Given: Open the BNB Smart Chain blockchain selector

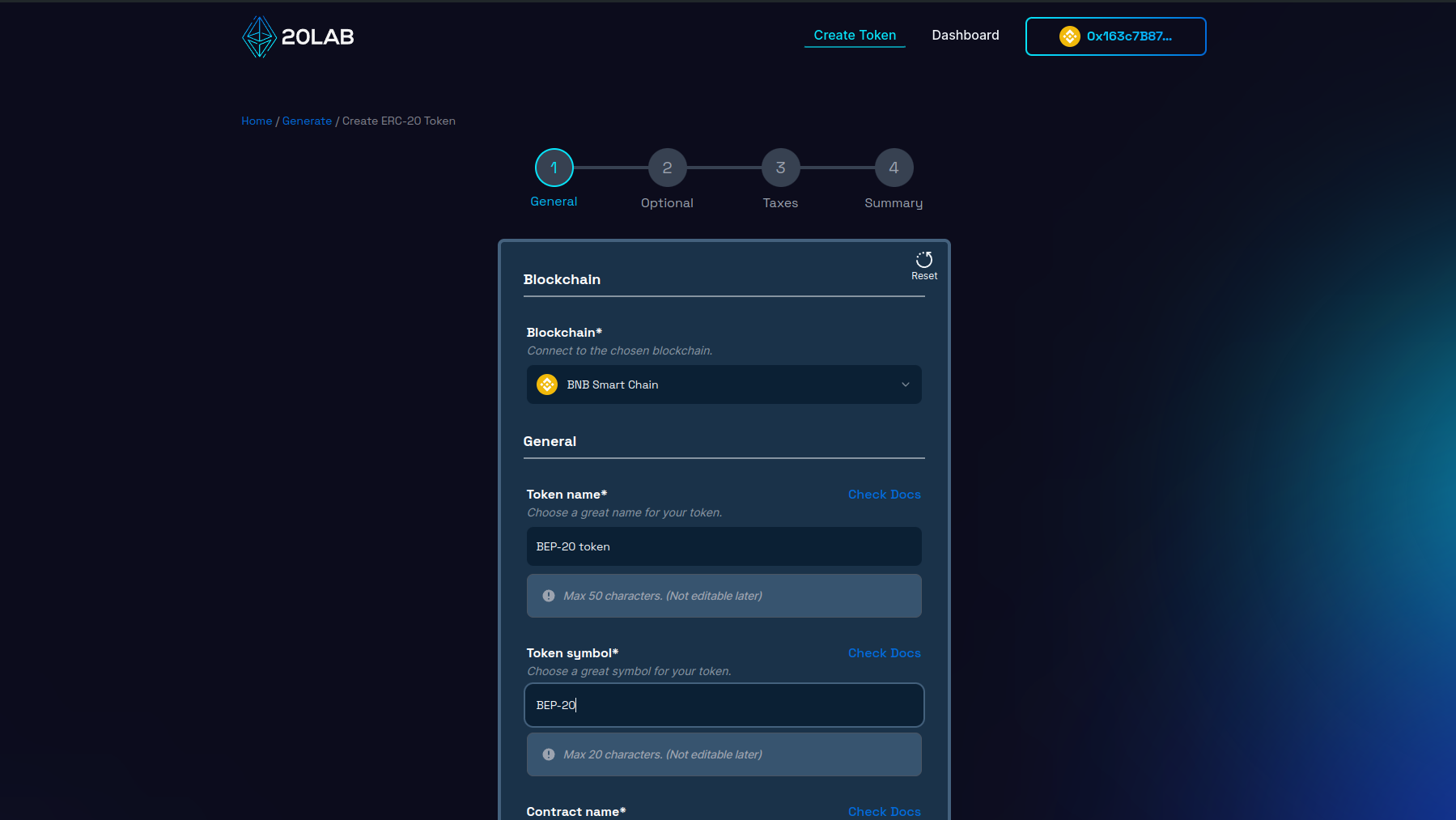Looking at the screenshot, I should pyautogui.click(x=724, y=385).
